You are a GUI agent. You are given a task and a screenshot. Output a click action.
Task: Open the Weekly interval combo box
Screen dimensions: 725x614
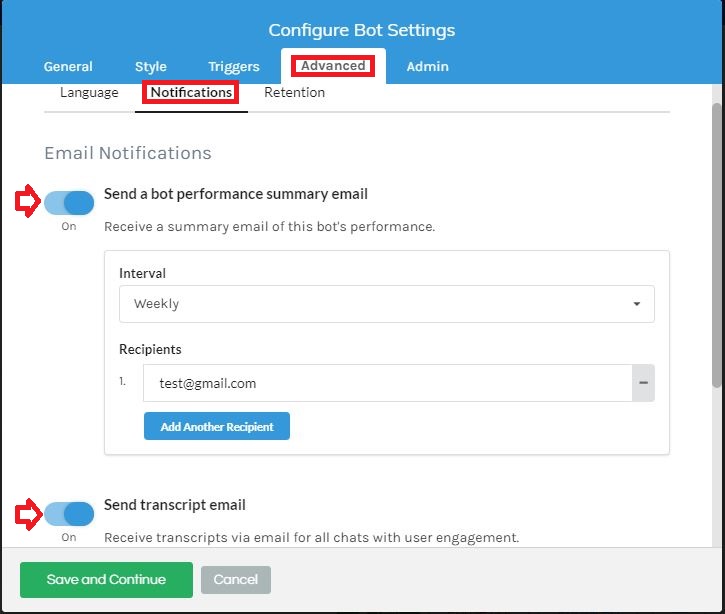tap(387, 304)
